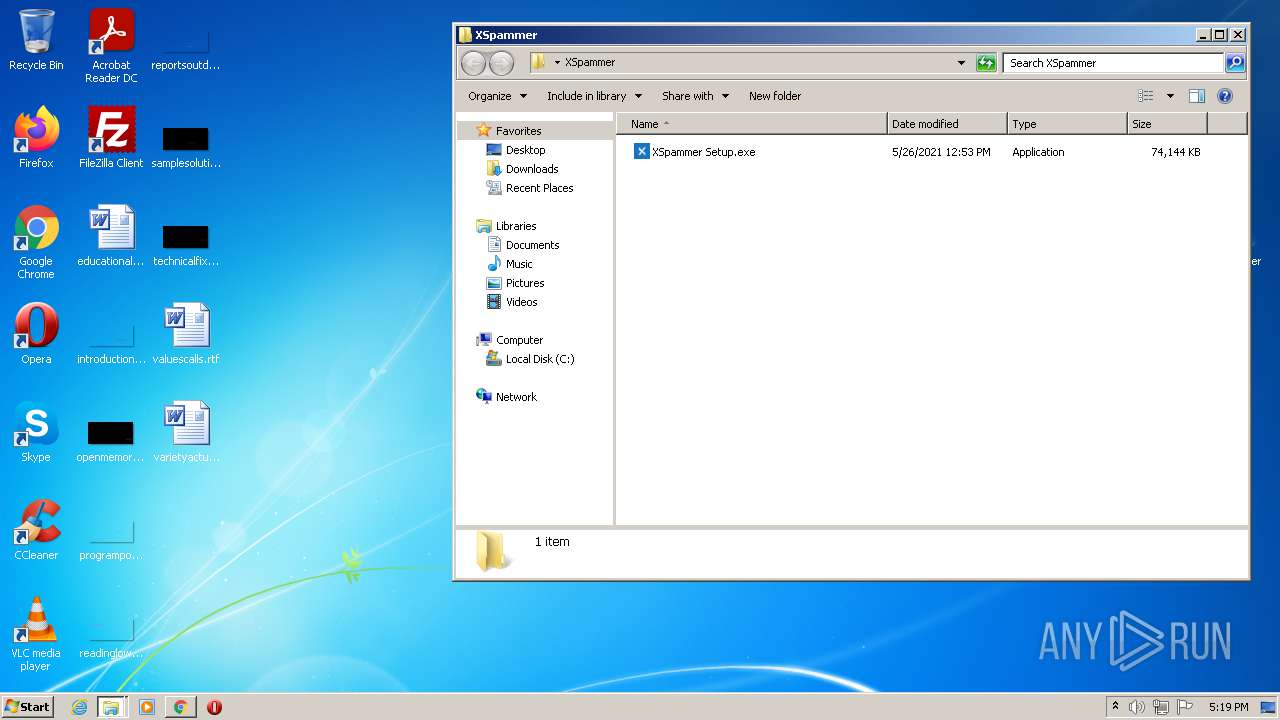Sort by Size column header
This screenshot has height=720, width=1280.
(1167, 124)
